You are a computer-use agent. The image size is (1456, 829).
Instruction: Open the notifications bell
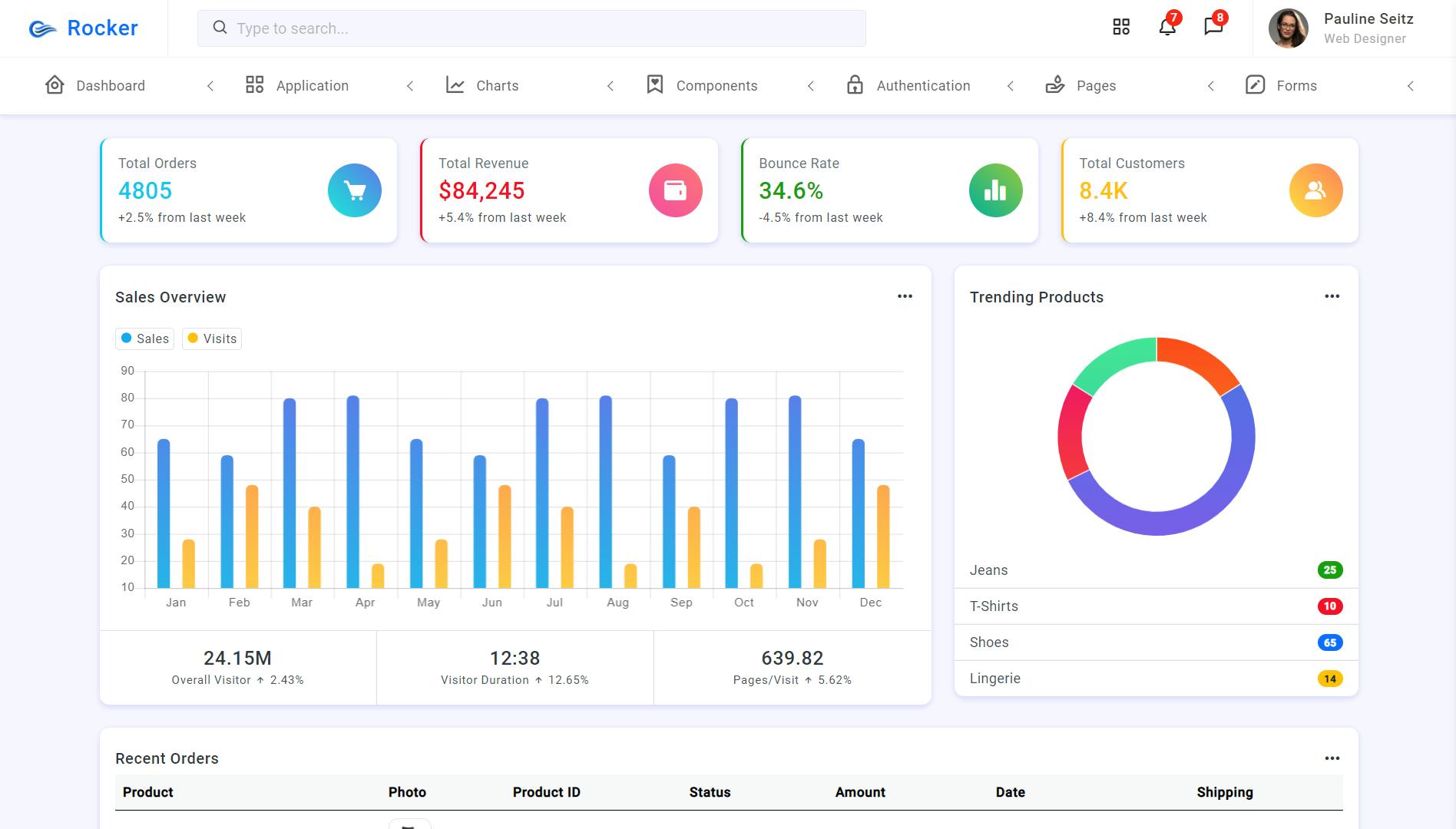(x=1167, y=28)
